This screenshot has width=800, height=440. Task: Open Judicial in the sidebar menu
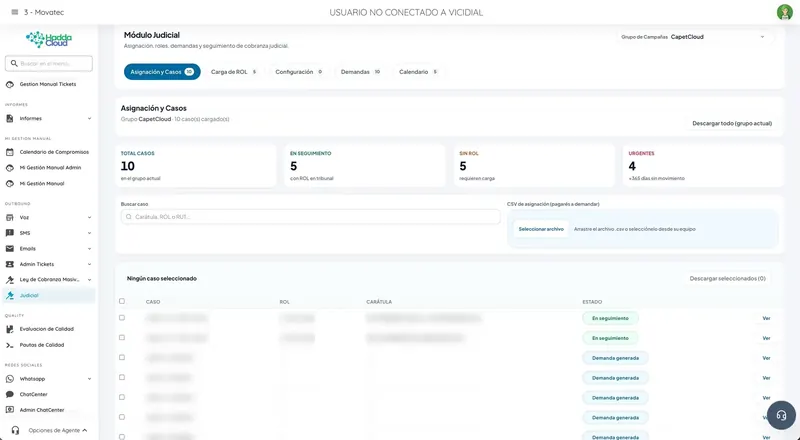click(49, 296)
